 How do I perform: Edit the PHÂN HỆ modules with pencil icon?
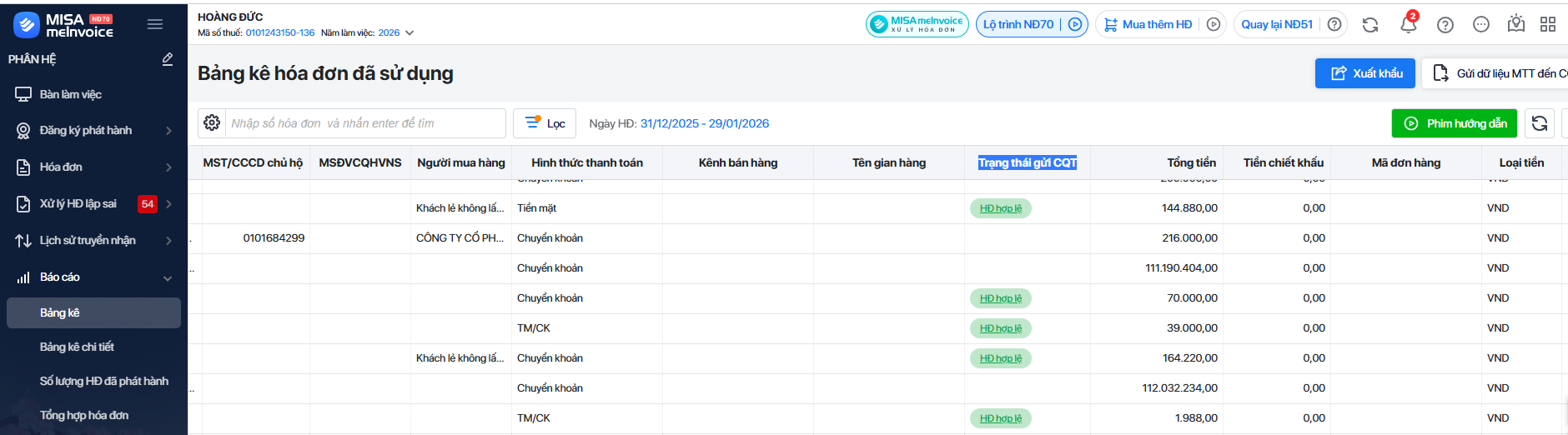coord(168,59)
